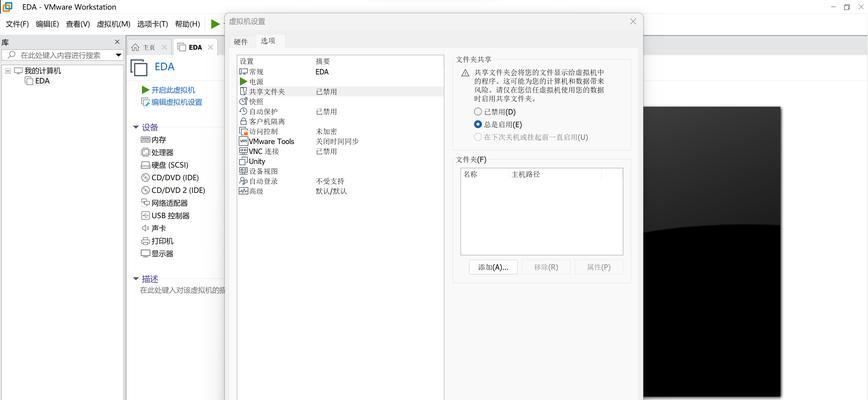The image size is (868, 400).
Task: Open the 帮助(H) menu
Action: point(188,24)
